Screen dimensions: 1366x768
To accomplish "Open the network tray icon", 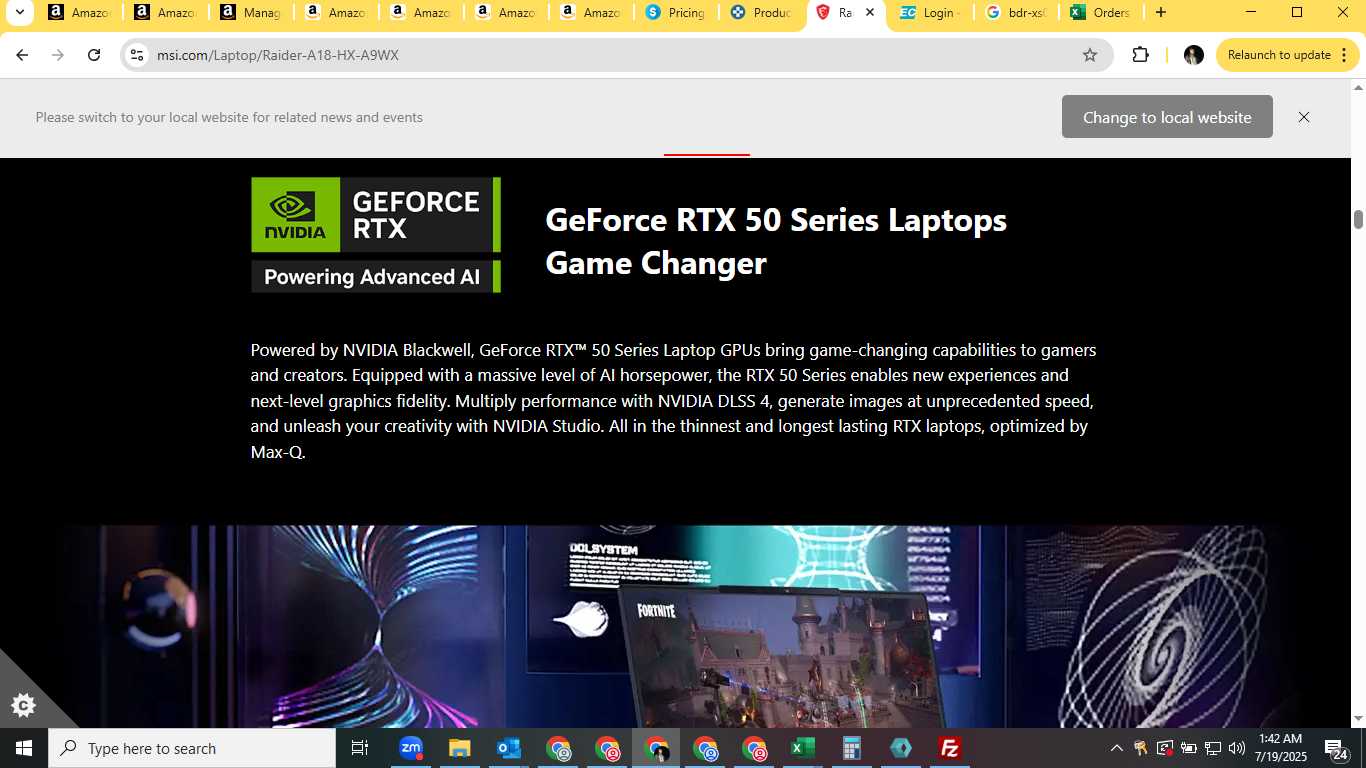I will [x=1213, y=748].
